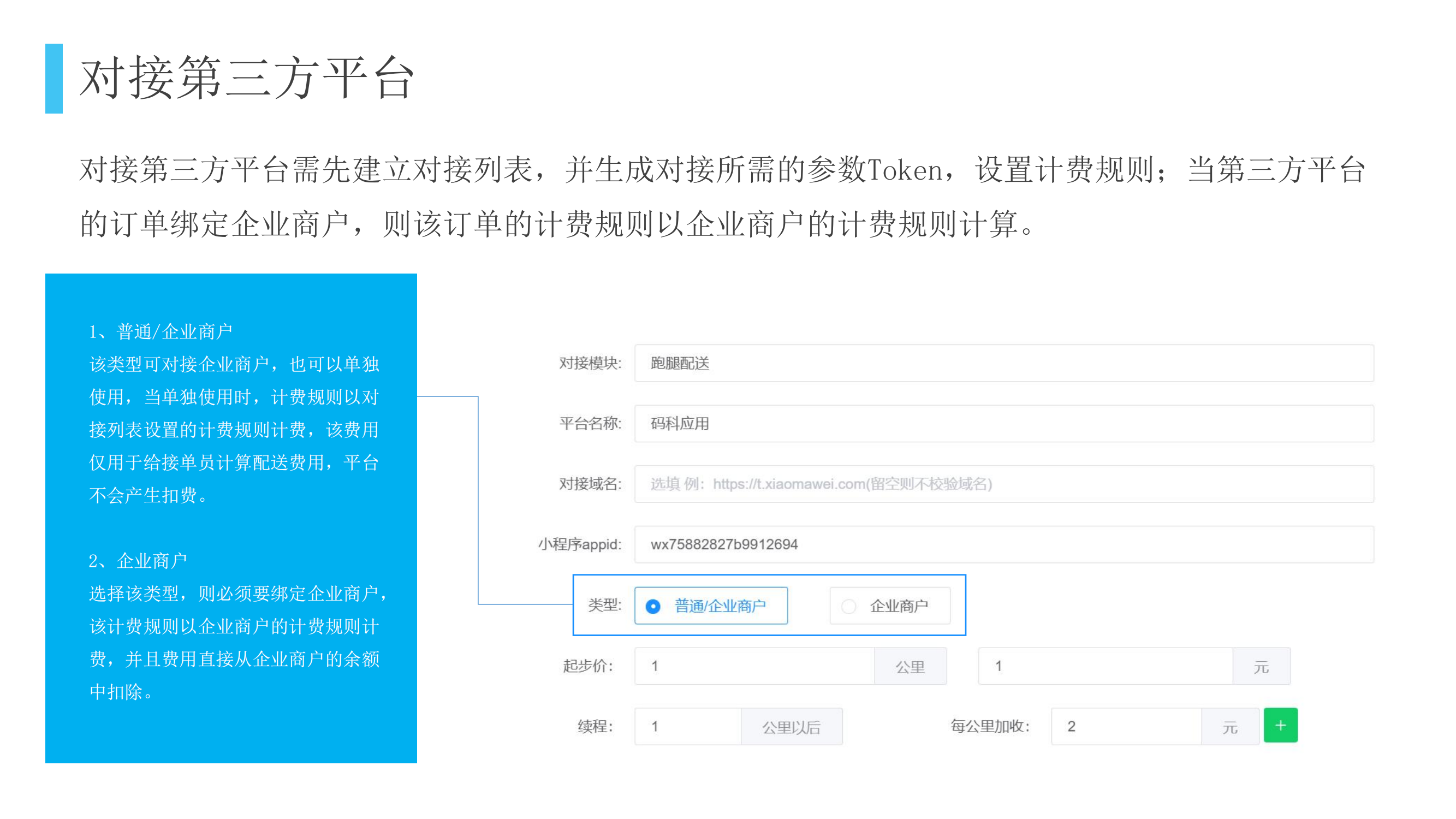Viewport: 1456px width, 819px height.
Task: Click the 对接域名 field label
Action: coord(591,484)
